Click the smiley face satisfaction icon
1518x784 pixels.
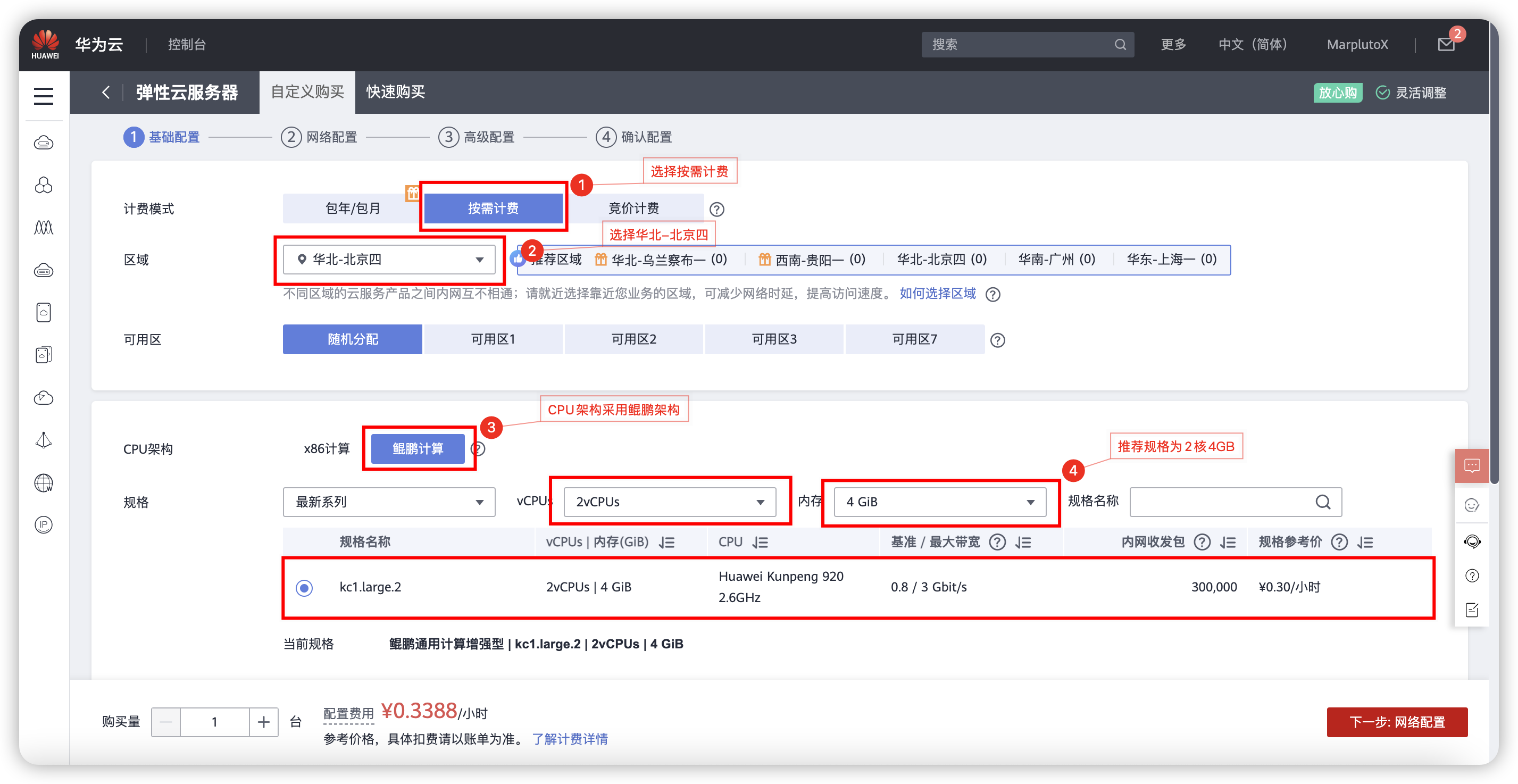pyautogui.click(x=1471, y=505)
